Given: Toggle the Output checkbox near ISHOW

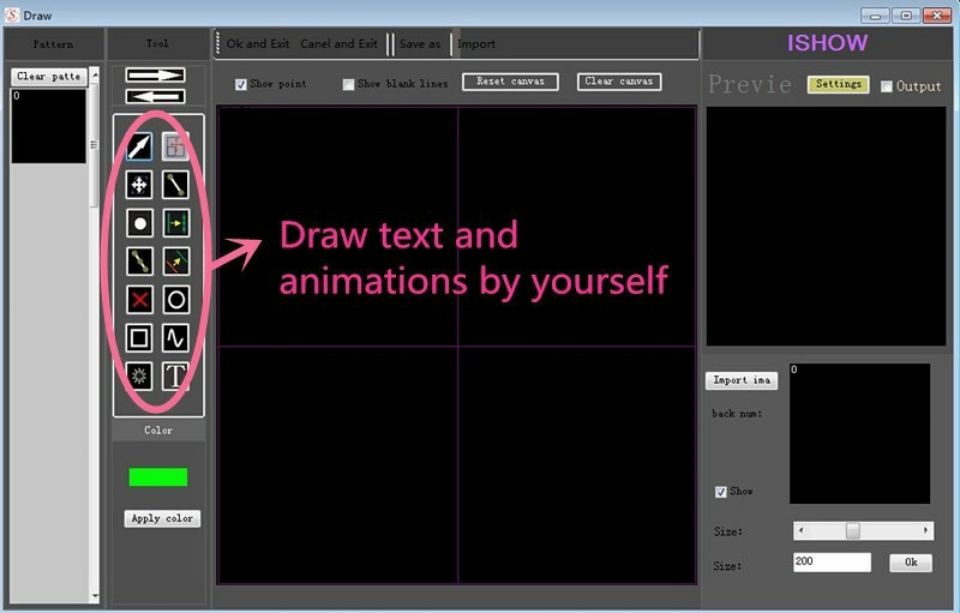Looking at the screenshot, I should click(x=885, y=86).
